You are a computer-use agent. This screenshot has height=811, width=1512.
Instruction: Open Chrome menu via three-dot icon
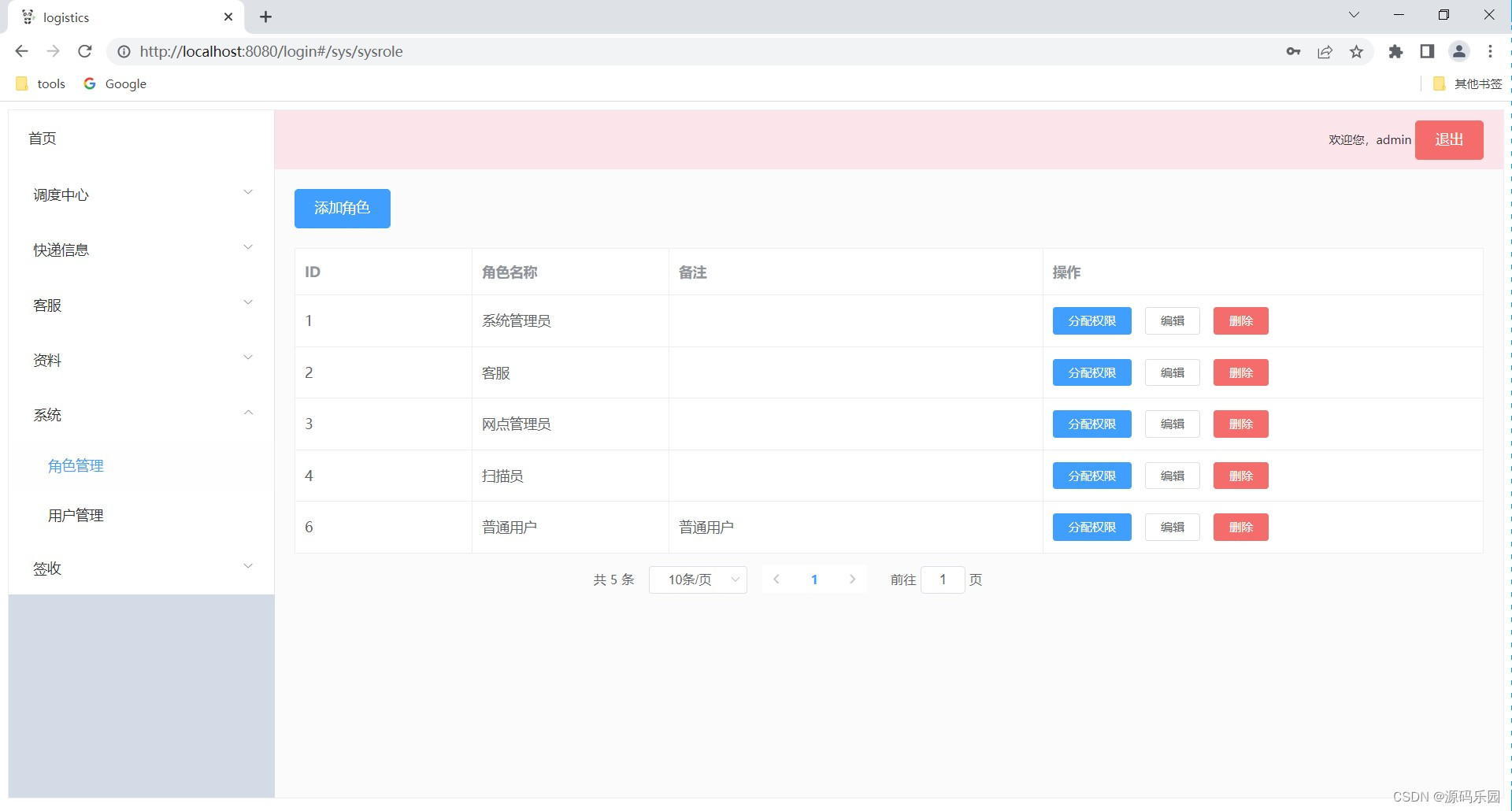[1490, 51]
